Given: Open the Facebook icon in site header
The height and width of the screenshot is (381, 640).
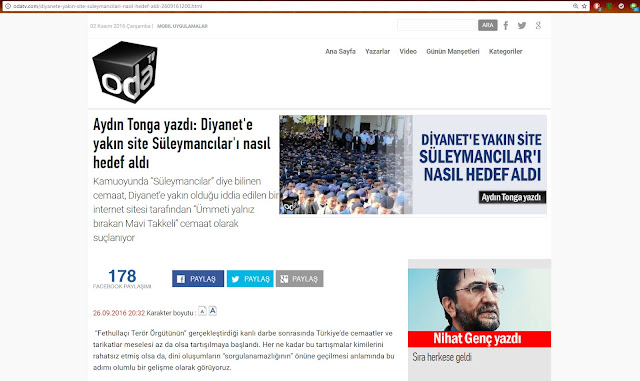Looking at the screenshot, I should point(506,26).
